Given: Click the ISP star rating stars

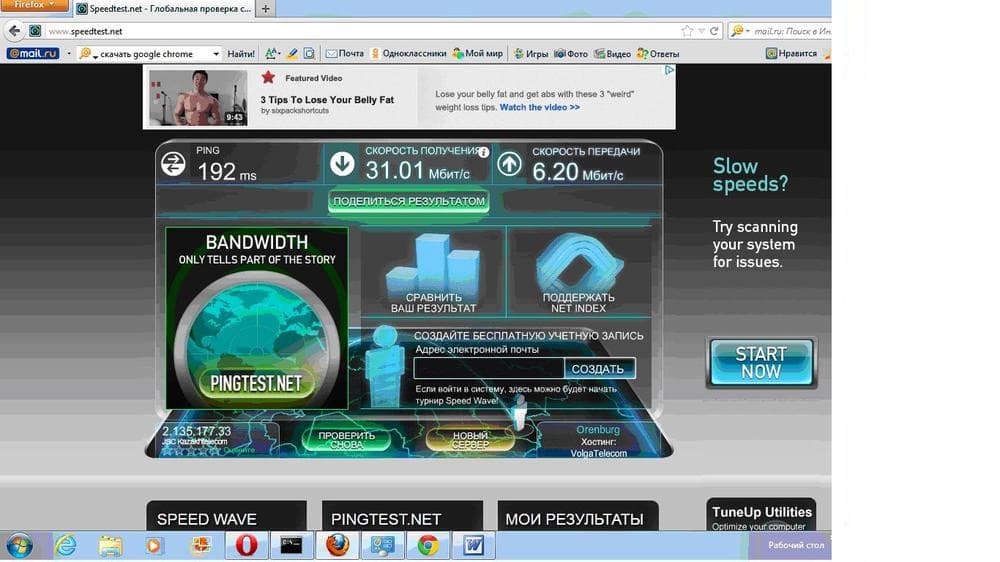Looking at the screenshot, I should coord(191,451).
